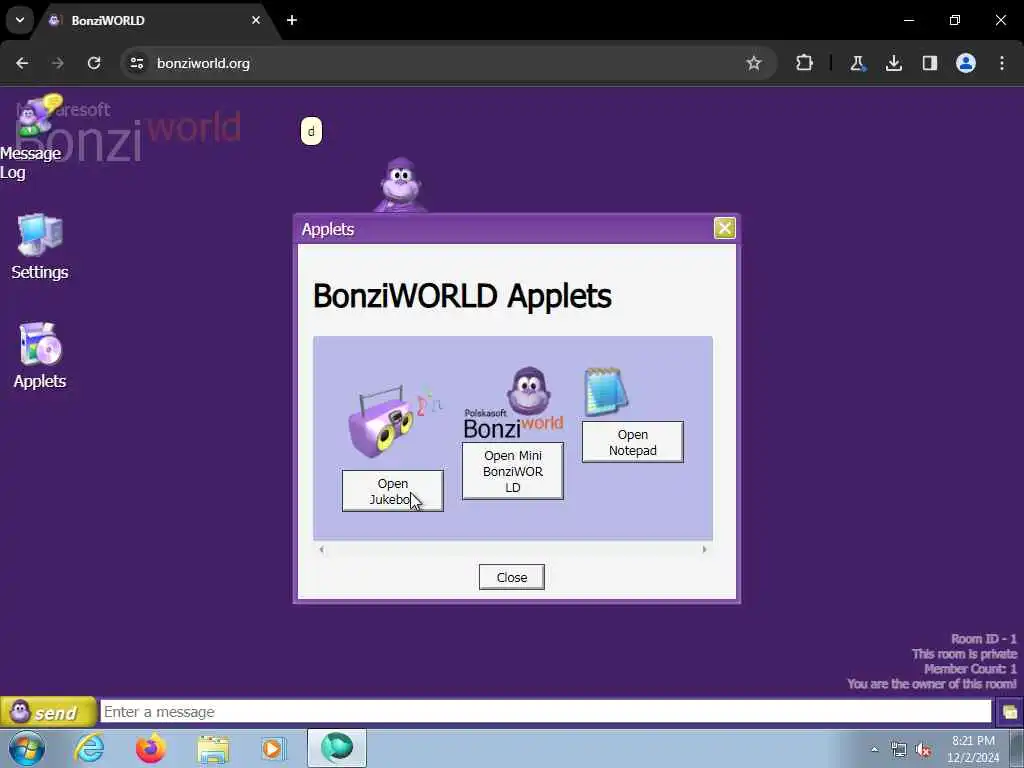This screenshot has height=768, width=1024.
Task: Bookmark this page with the star
Action: click(x=754, y=63)
